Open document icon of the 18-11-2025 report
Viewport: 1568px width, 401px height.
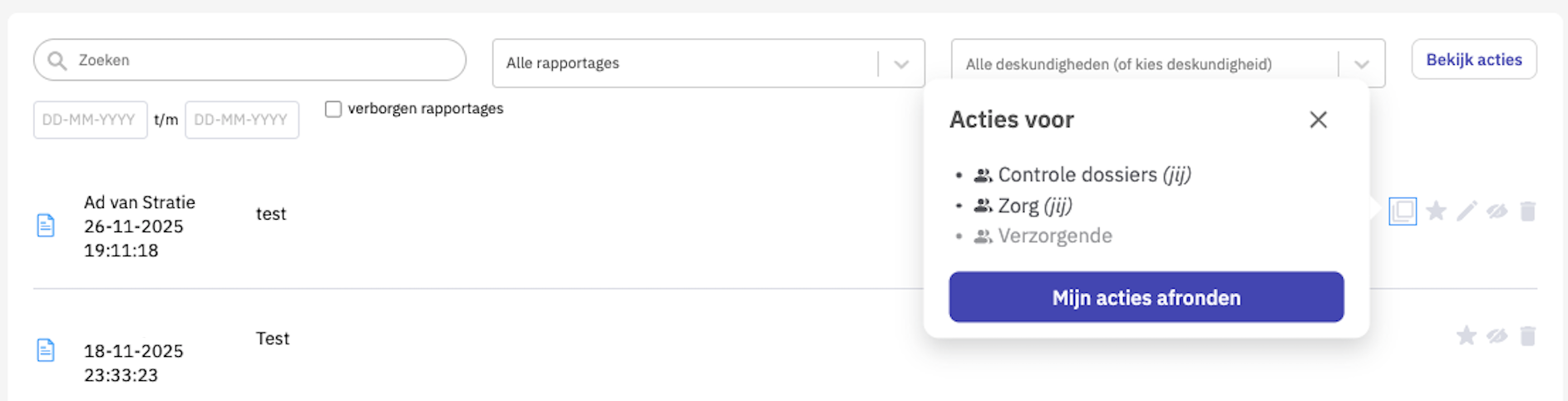coord(46,350)
